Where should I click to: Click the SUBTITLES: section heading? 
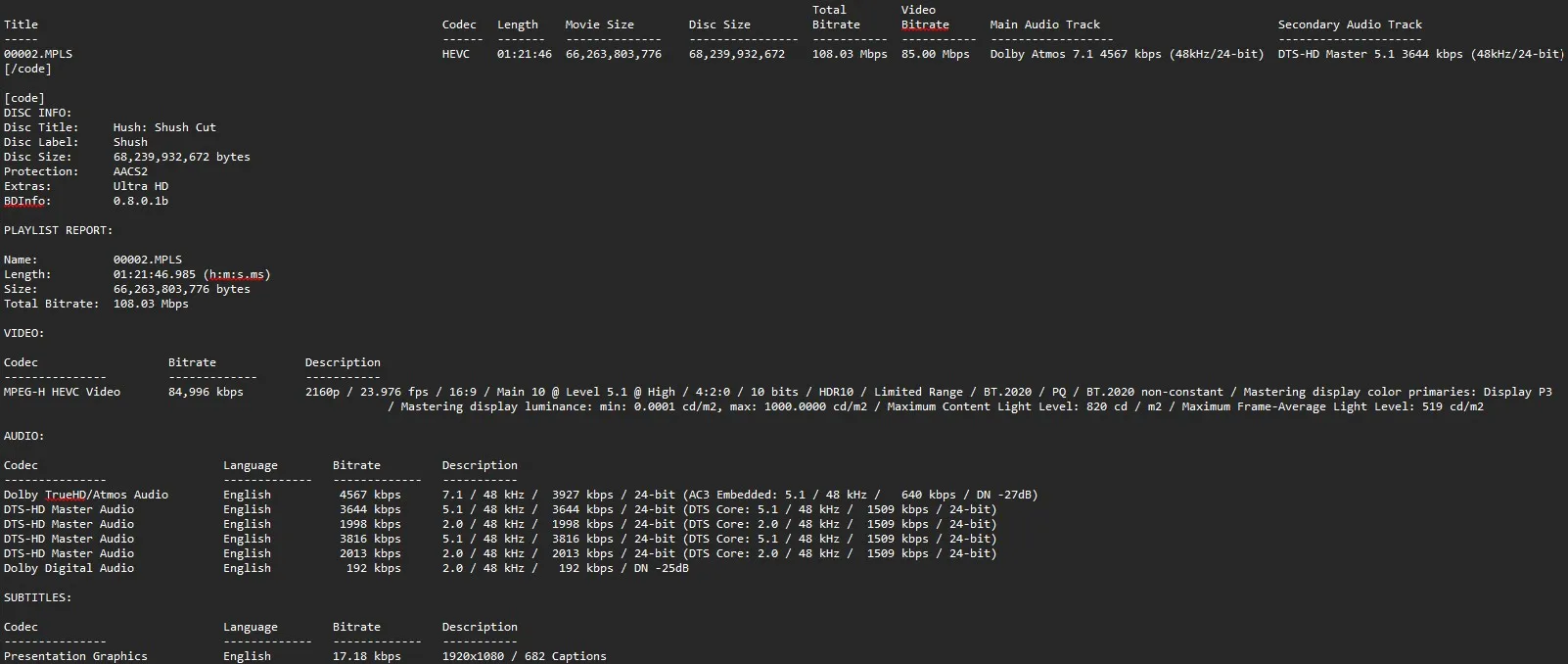tap(37, 597)
